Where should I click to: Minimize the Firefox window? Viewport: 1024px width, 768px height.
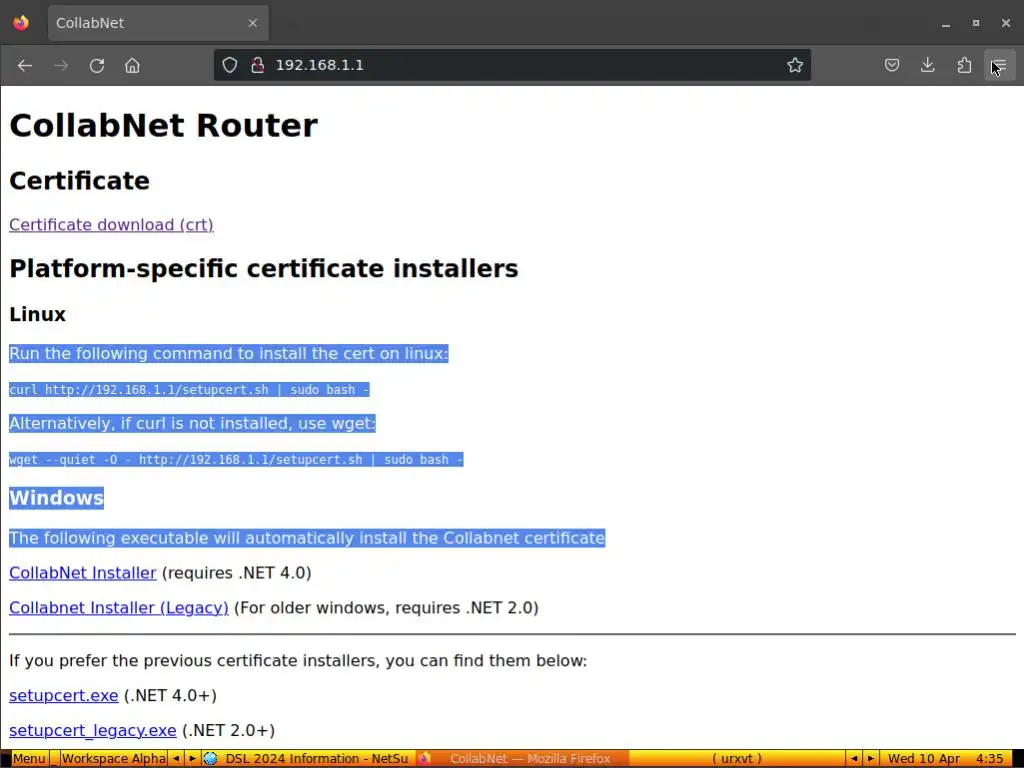946,24
